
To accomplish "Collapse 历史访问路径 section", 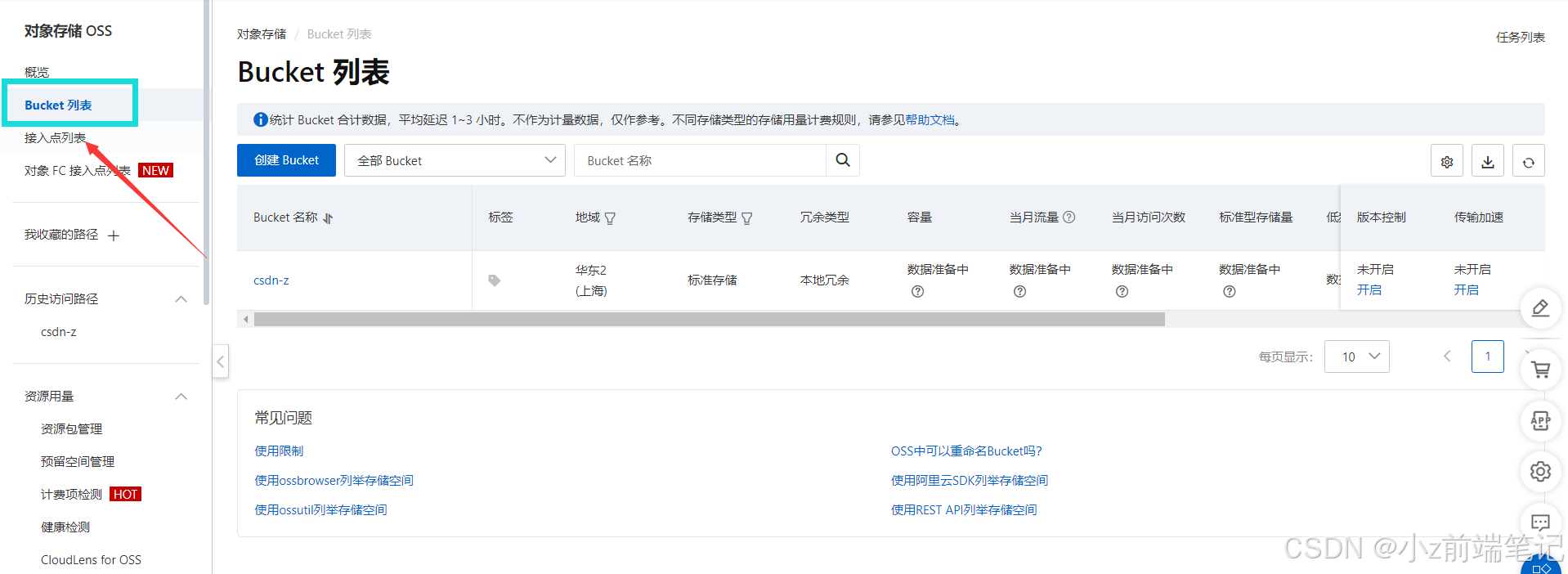I will 181,299.
